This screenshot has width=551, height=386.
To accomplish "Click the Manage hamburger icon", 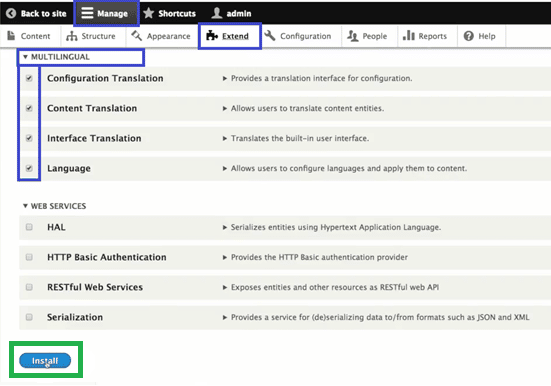I will 87,13.
